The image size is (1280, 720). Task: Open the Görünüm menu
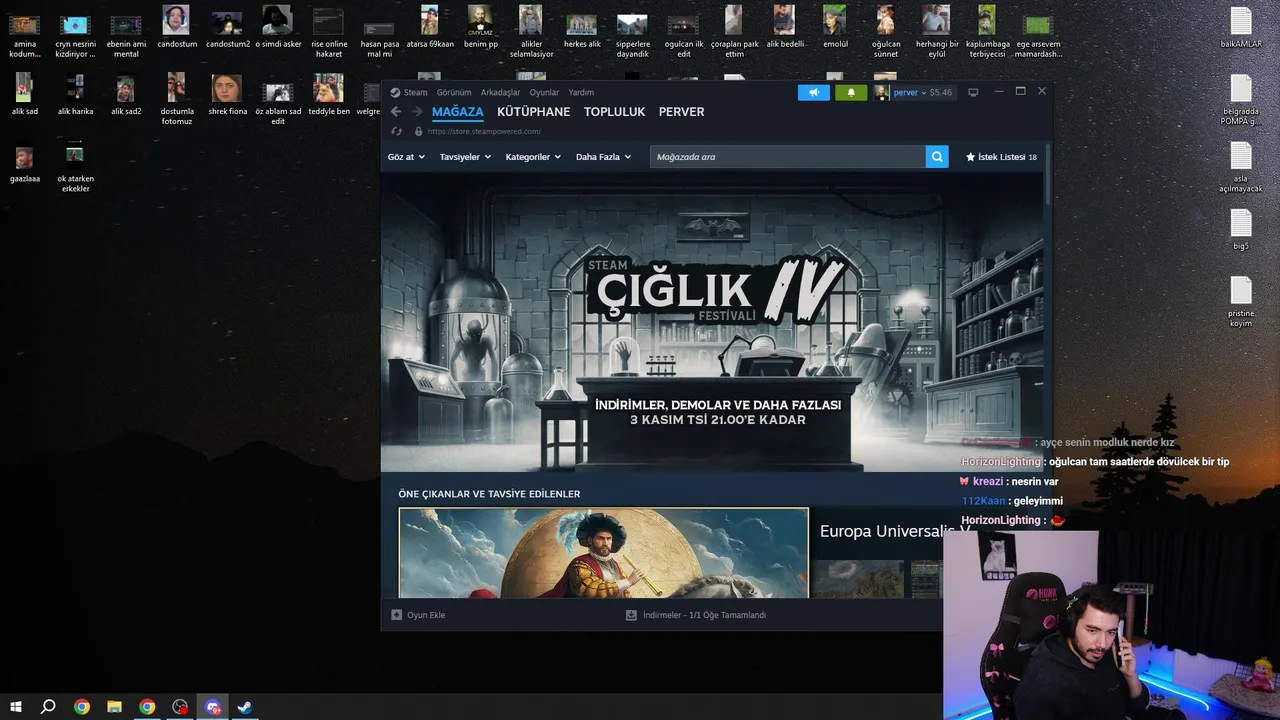coord(454,92)
